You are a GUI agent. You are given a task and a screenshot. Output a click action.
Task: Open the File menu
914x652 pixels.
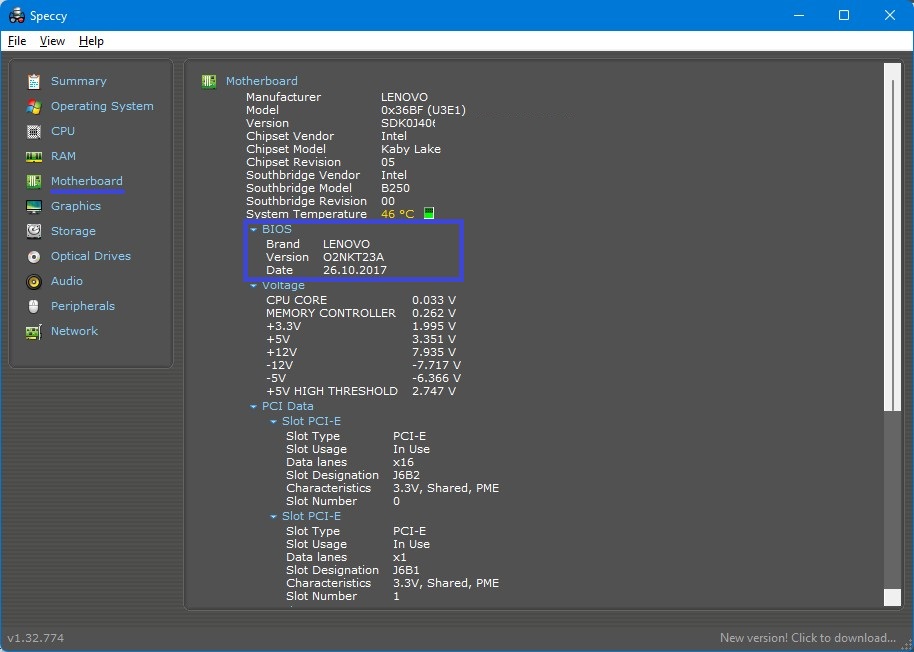tap(17, 41)
